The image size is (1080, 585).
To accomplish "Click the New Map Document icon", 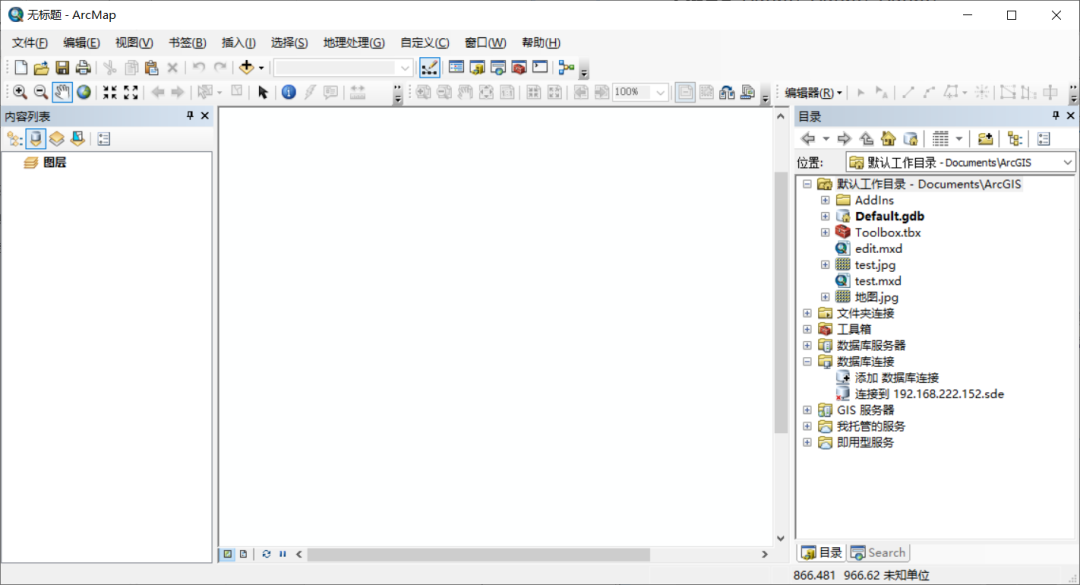I will [21, 68].
